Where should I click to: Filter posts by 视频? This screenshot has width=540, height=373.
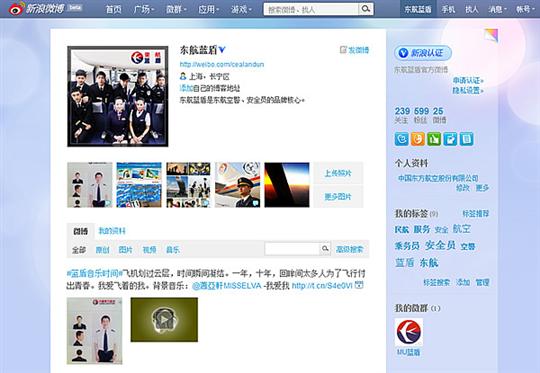pos(149,250)
